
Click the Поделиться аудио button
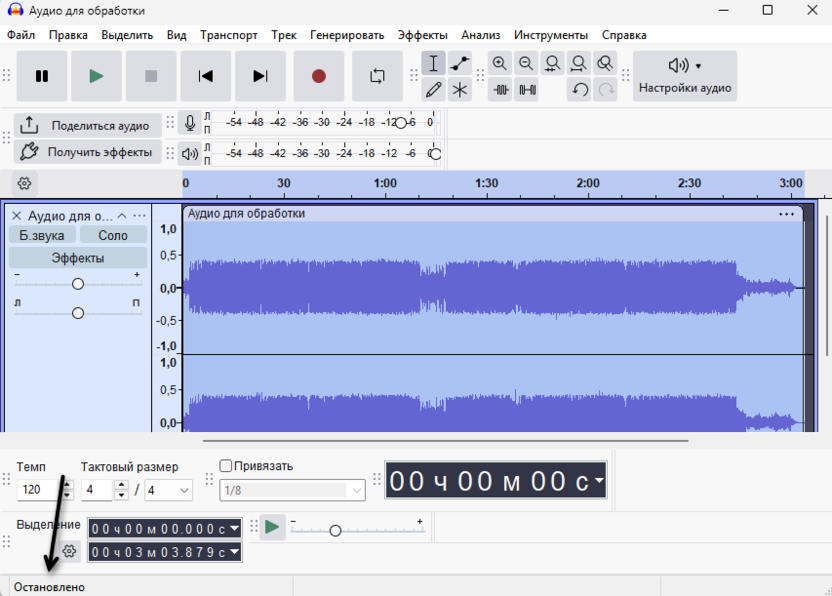click(x=86, y=125)
